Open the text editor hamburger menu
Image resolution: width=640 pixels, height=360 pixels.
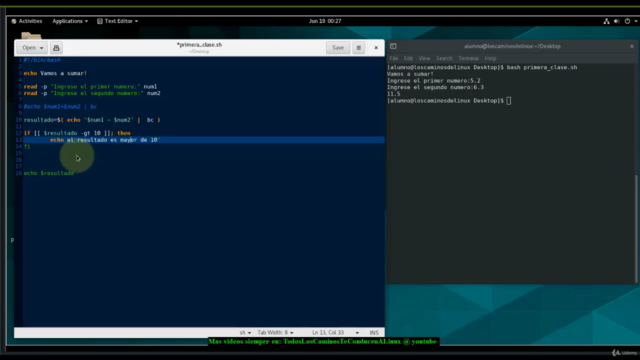pos(359,48)
